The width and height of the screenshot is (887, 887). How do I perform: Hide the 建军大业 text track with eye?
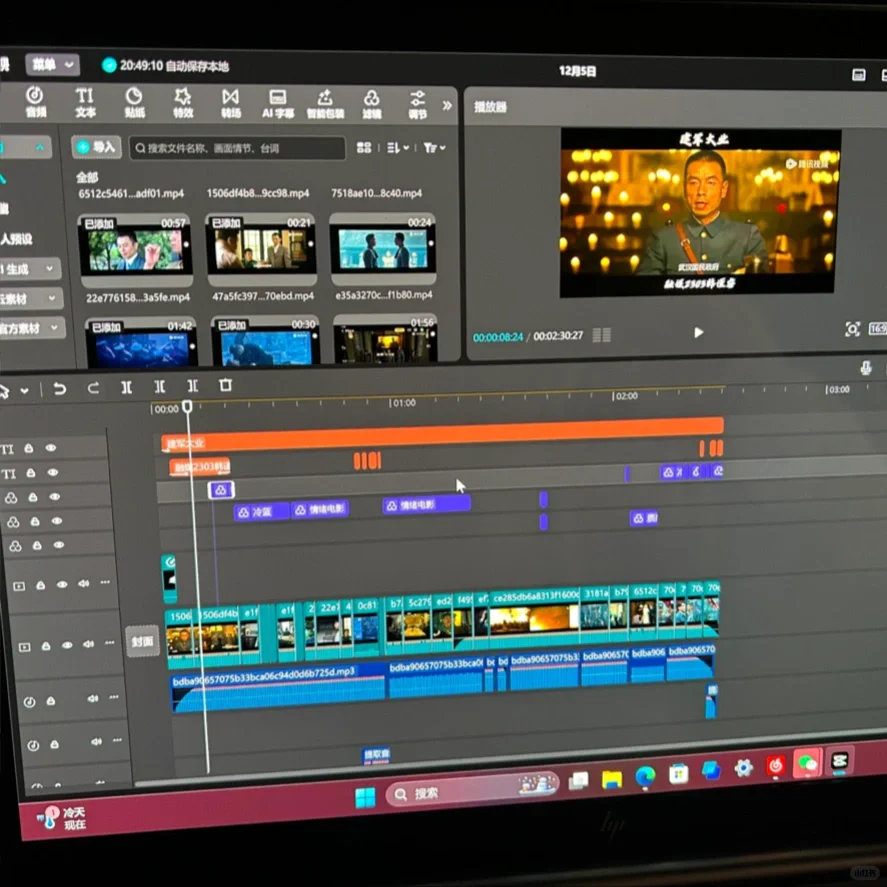(51, 447)
